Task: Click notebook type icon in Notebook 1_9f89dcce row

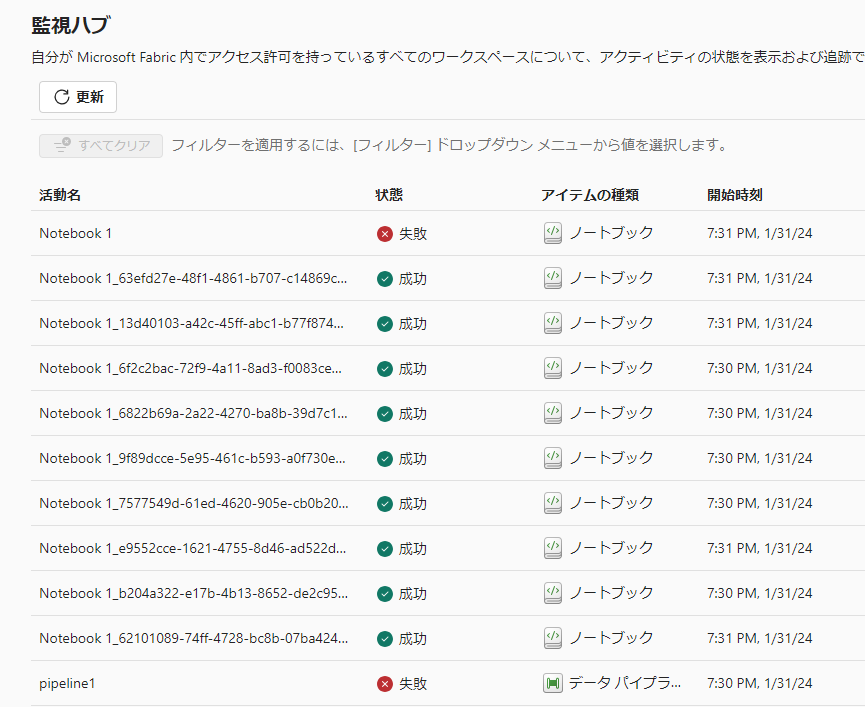Action: 553,458
